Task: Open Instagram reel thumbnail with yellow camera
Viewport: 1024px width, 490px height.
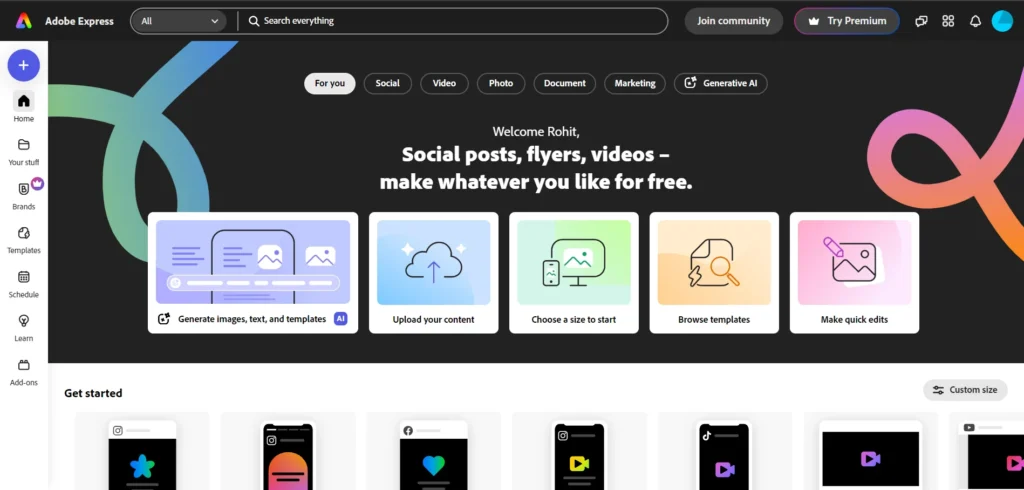Action: pos(580,452)
